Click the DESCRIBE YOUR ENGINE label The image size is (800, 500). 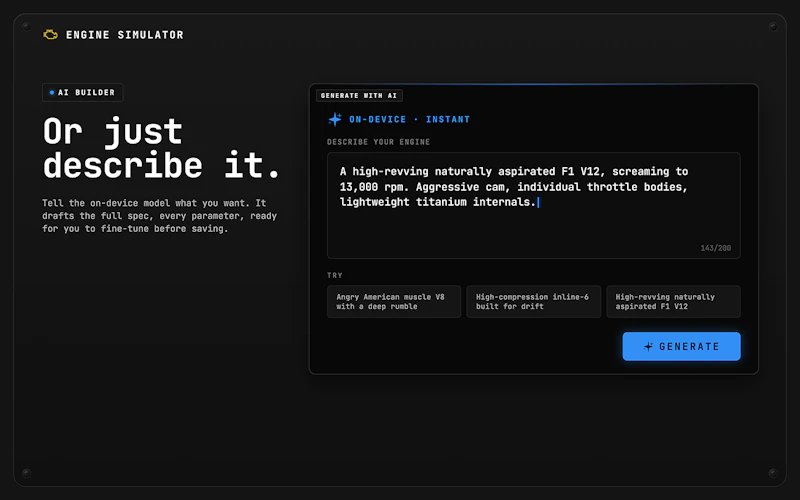click(378, 142)
